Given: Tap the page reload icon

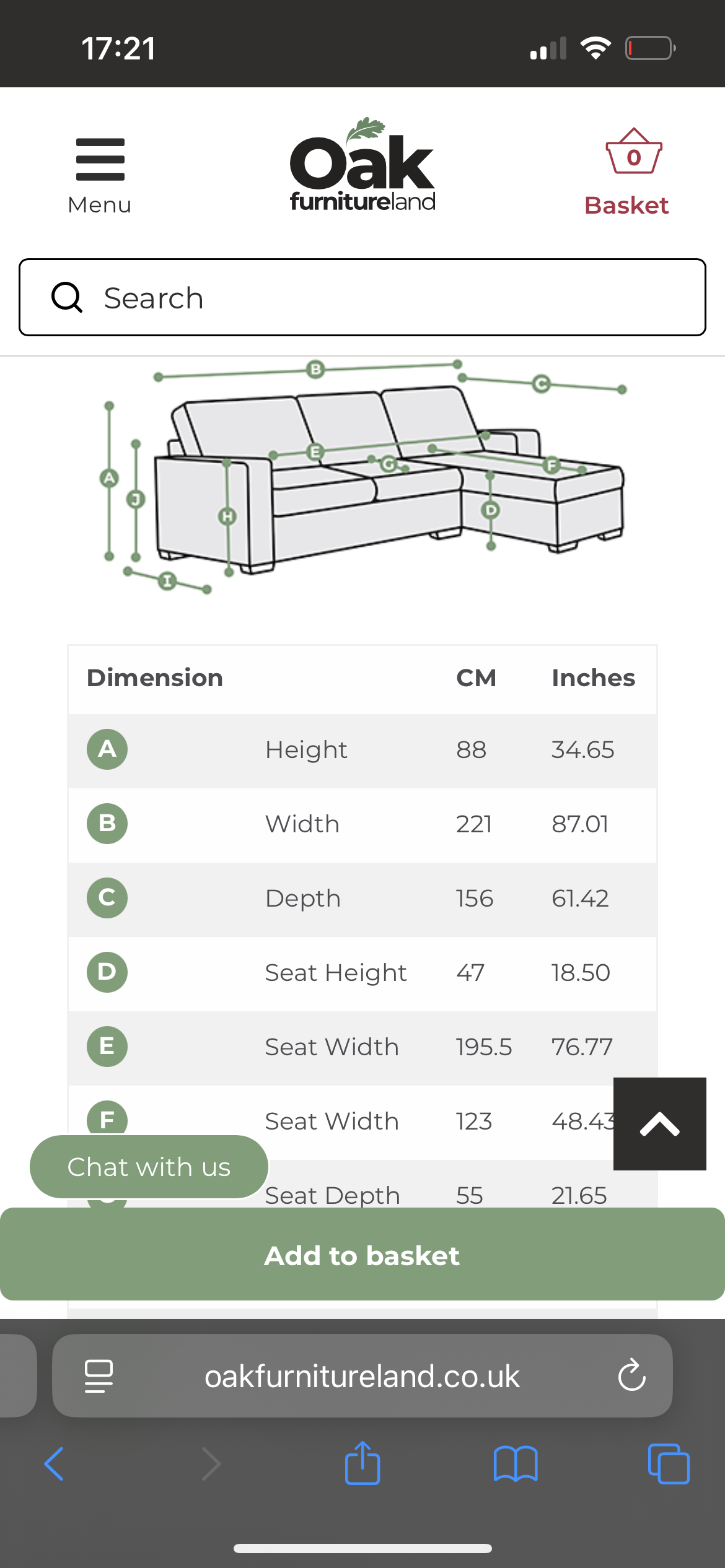Looking at the screenshot, I should [631, 1376].
